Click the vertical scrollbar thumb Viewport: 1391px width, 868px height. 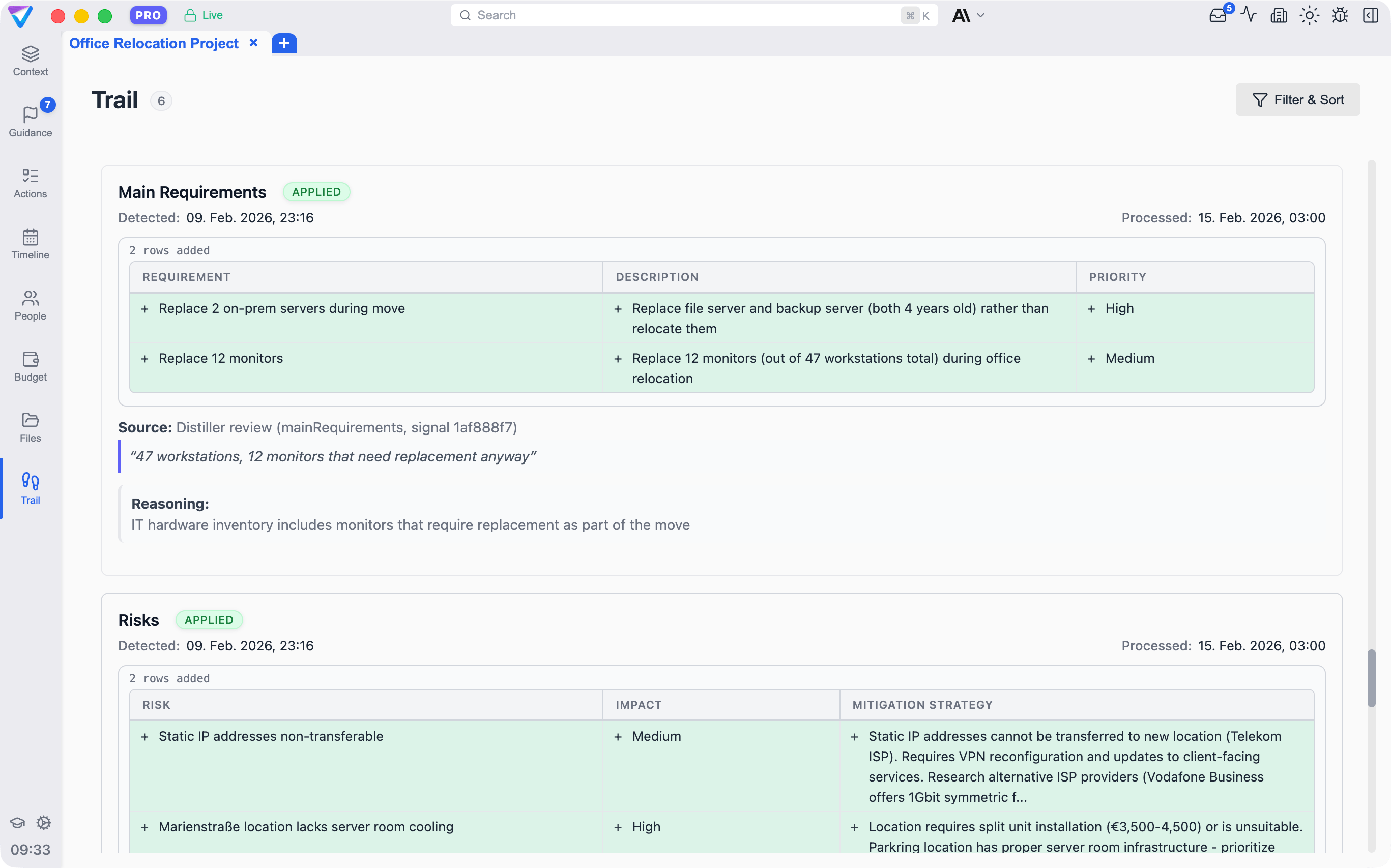(x=1371, y=678)
